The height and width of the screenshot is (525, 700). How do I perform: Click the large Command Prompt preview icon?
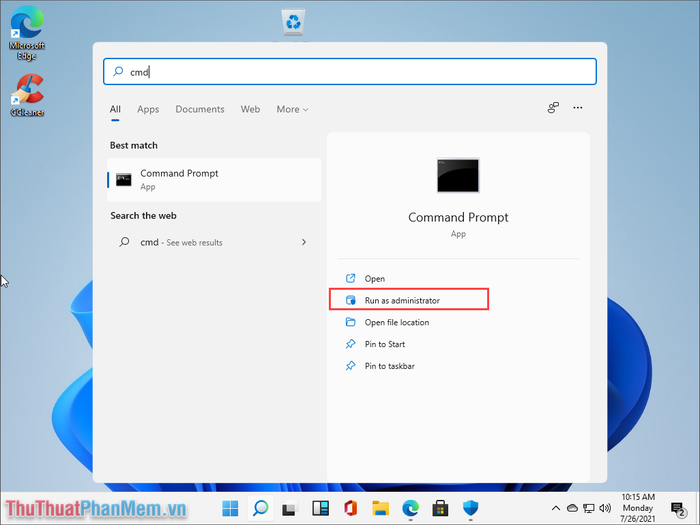[x=458, y=175]
